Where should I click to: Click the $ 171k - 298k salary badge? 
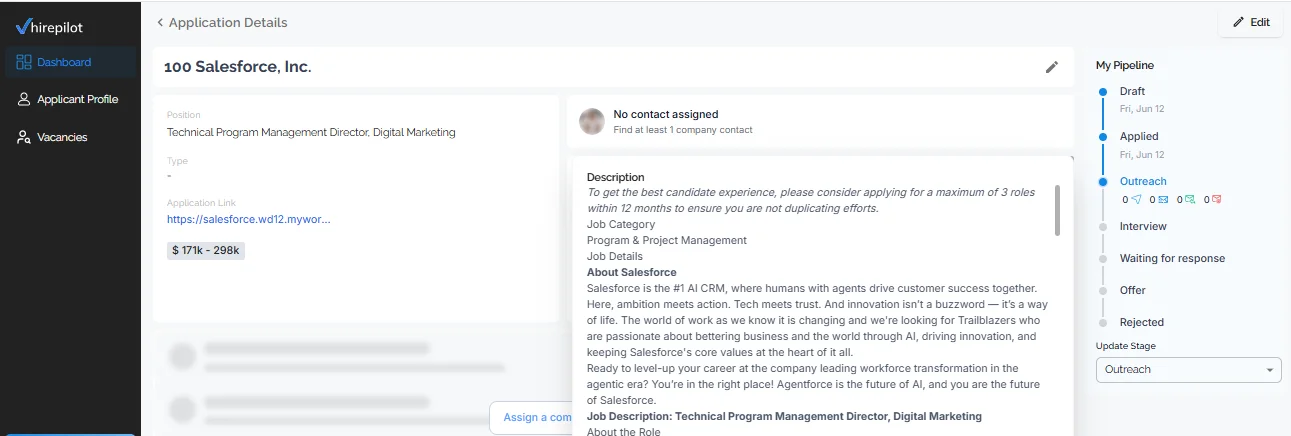(x=206, y=250)
